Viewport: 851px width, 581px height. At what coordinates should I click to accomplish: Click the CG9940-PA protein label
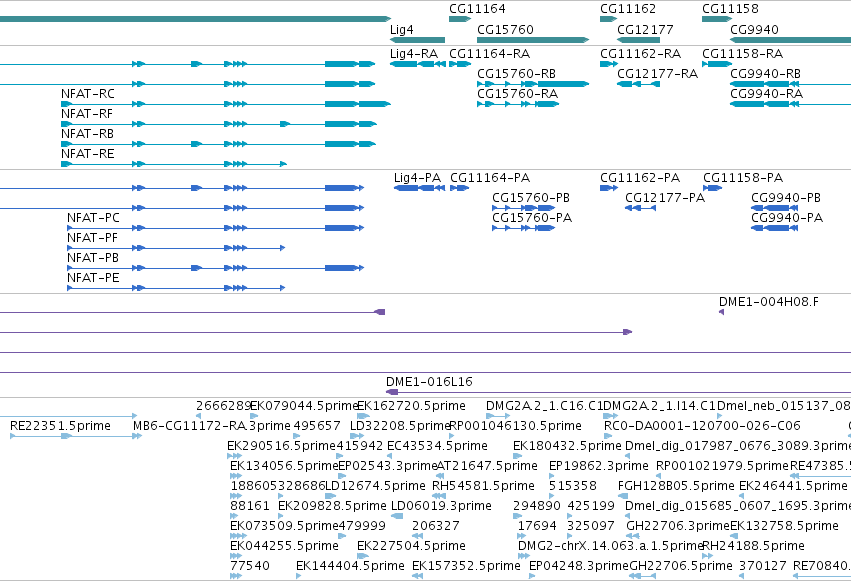coord(787,218)
